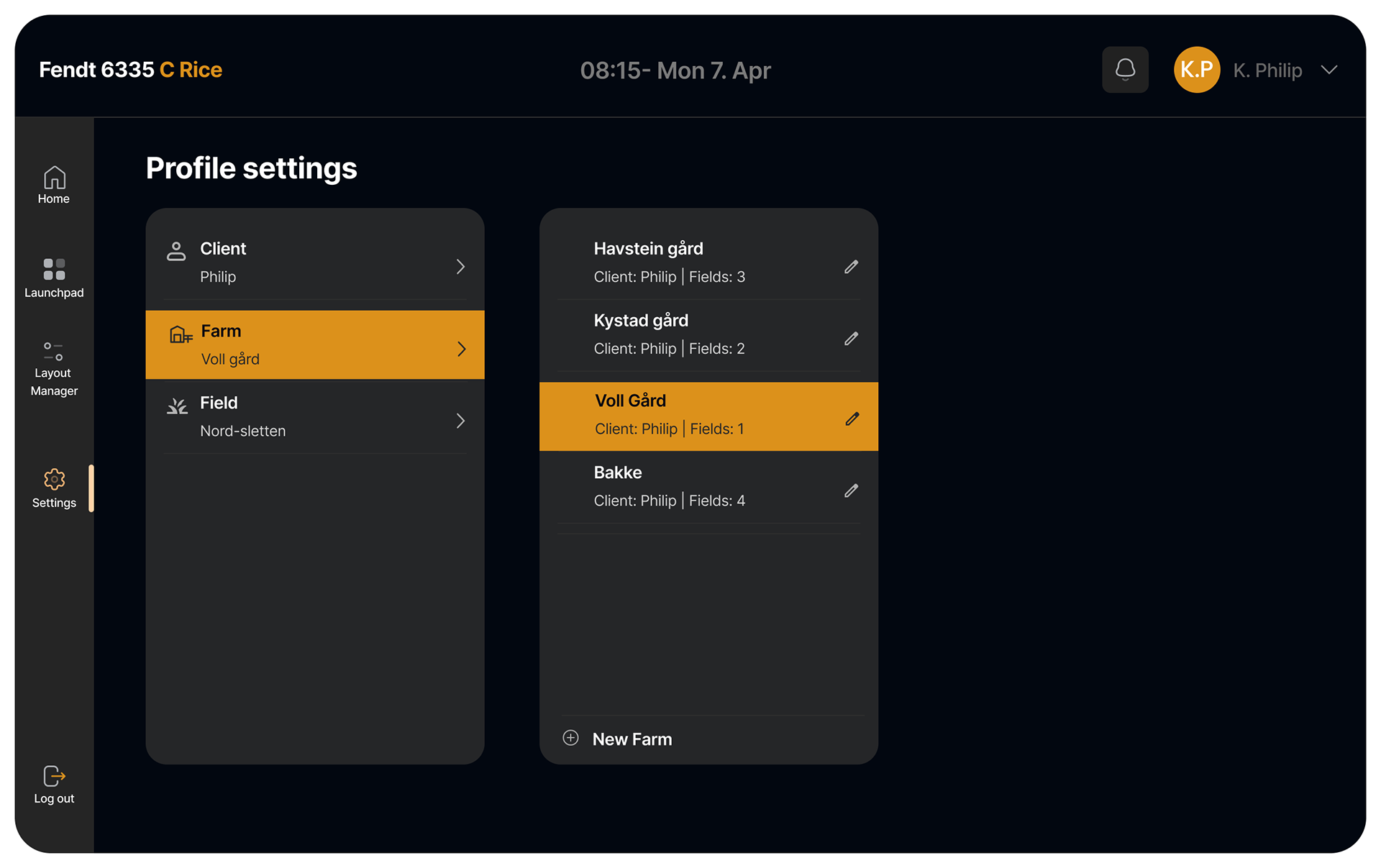Viewport: 1381px width, 868px height.
Task: Click the Client person icon
Action: [176, 251]
